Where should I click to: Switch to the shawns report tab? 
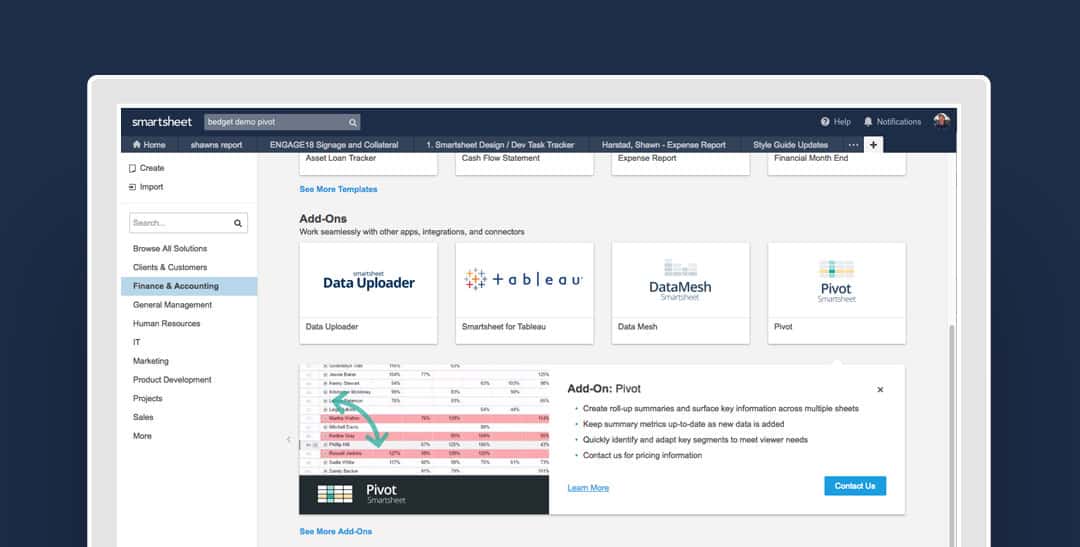(x=216, y=145)
